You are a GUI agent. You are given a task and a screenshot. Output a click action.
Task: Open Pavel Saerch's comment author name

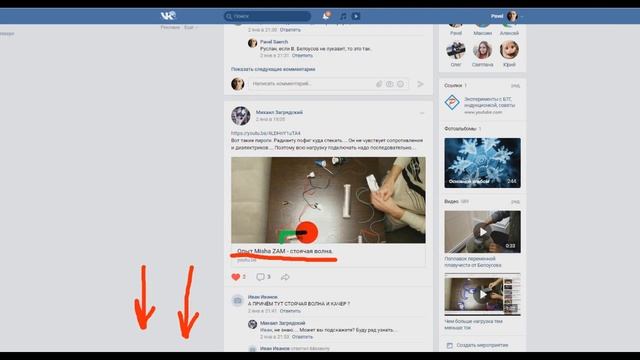click(274, 42)
